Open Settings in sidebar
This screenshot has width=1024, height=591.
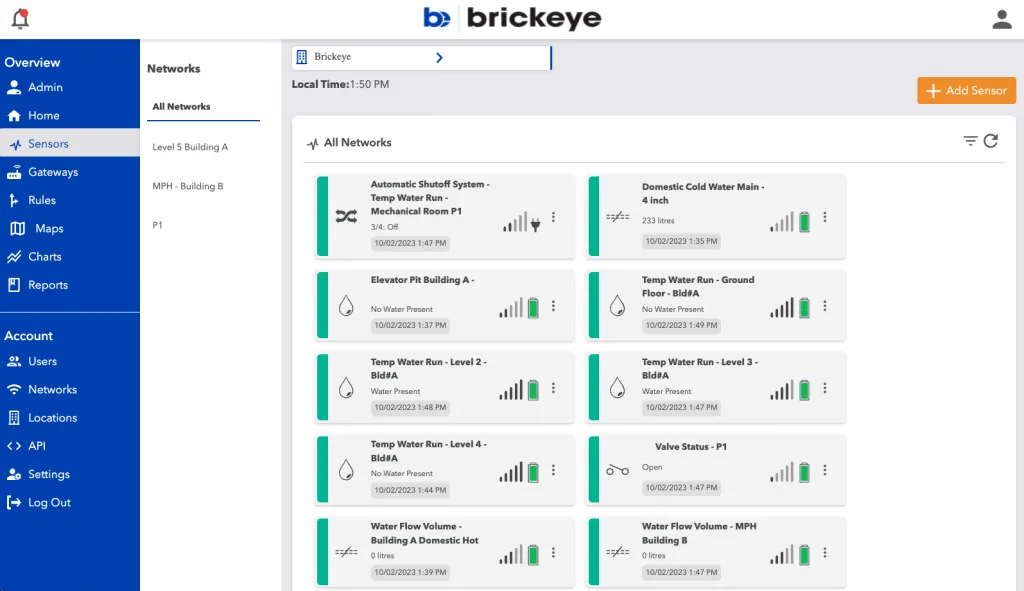pos(70,474)
